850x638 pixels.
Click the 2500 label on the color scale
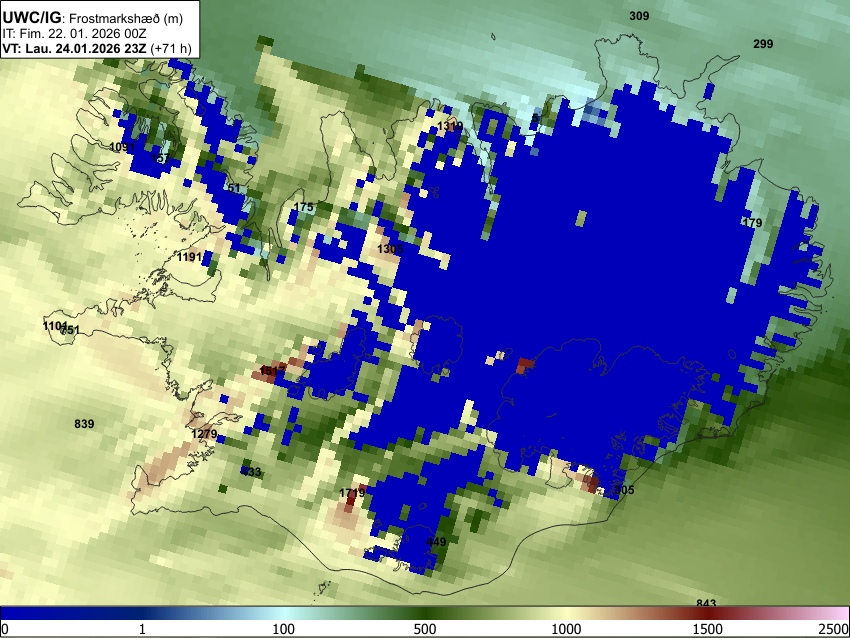click(x=834, y=629)
